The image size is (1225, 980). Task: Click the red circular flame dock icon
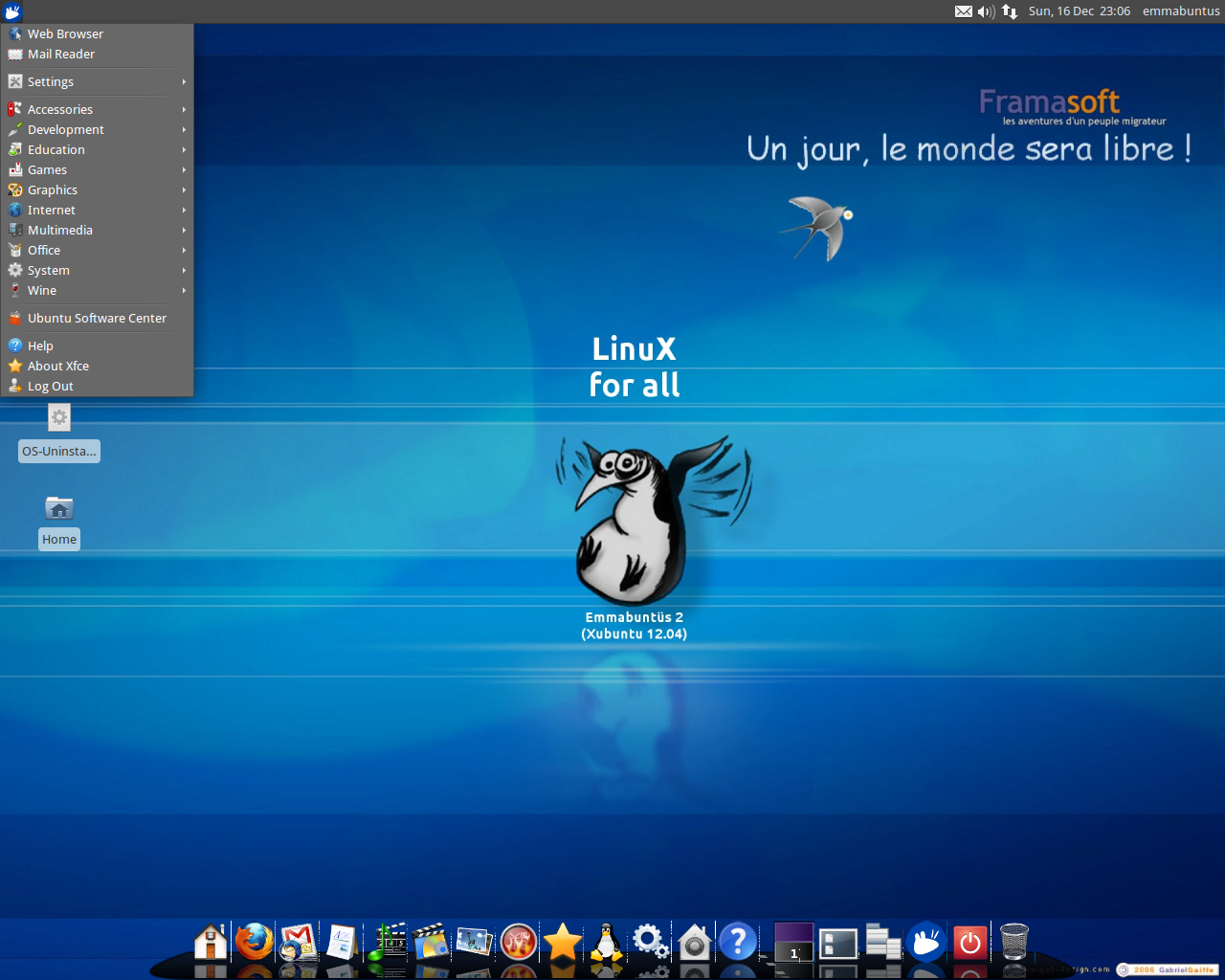point(519,943)
